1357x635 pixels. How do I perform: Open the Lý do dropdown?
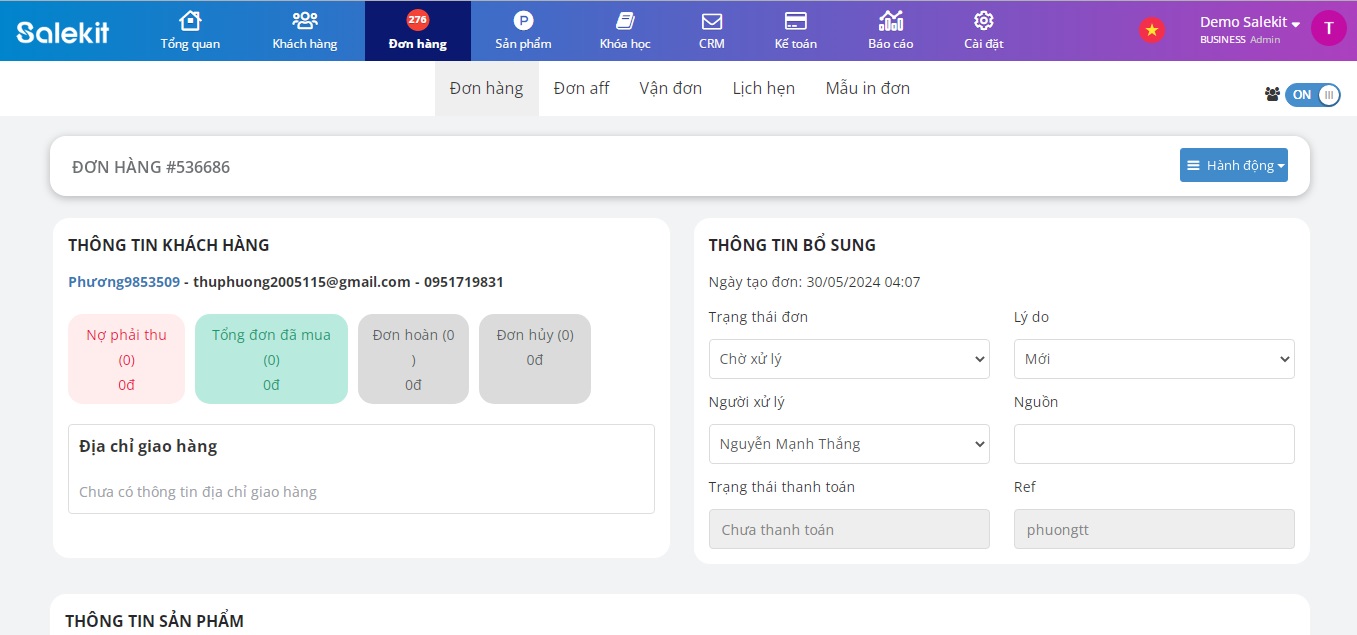pos(1153,359)
